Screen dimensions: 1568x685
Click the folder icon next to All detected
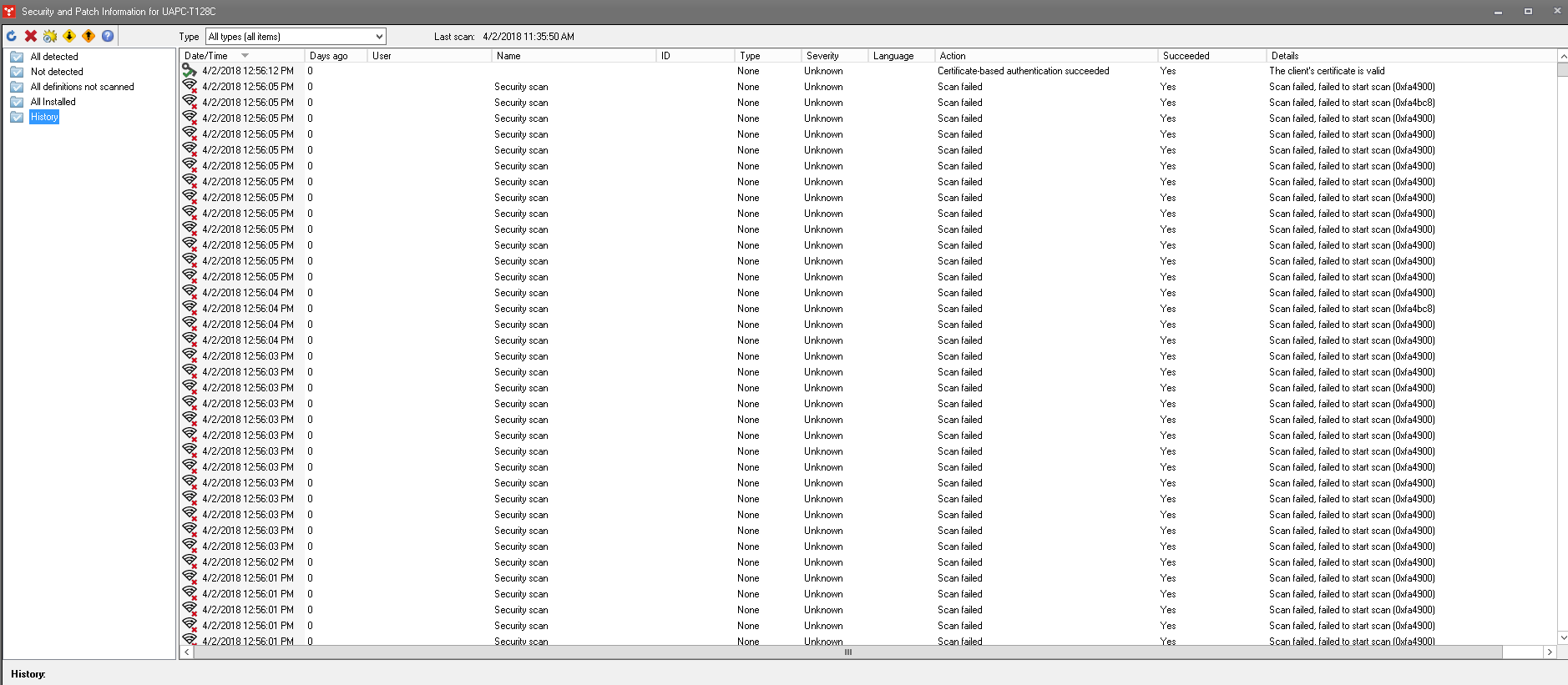click(17, 57)
